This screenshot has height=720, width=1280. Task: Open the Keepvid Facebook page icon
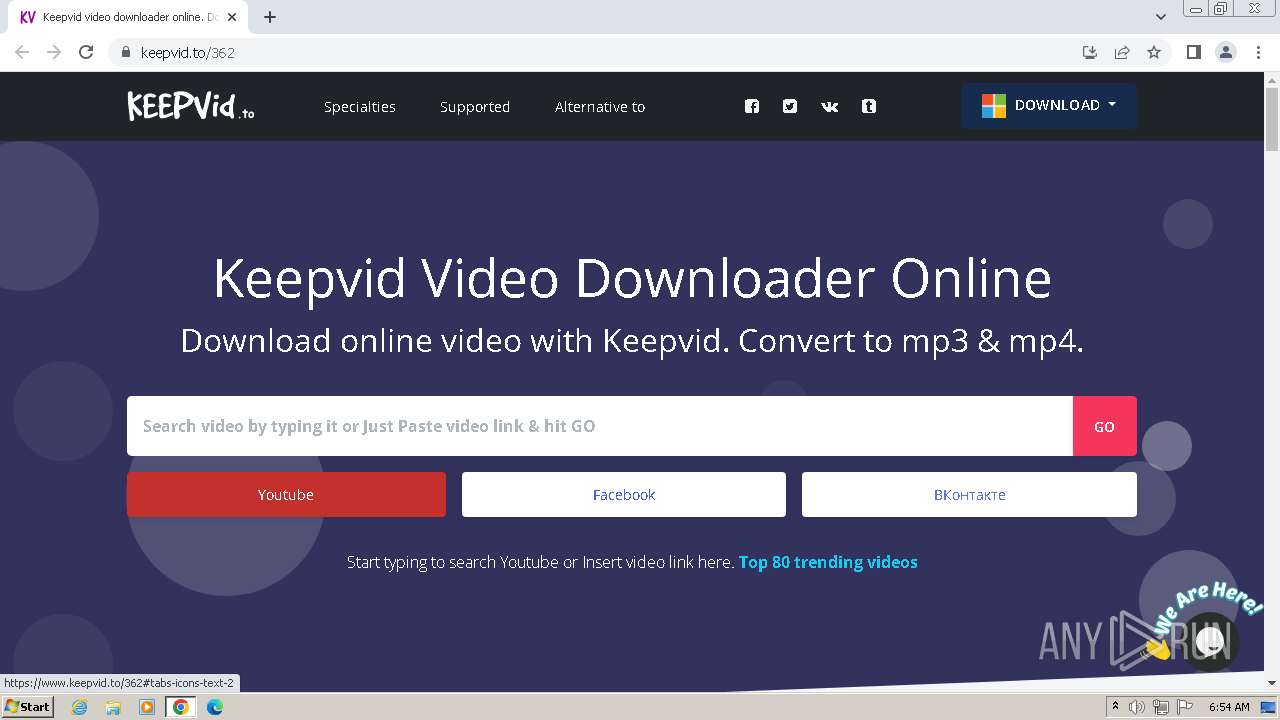click(752, 106)
